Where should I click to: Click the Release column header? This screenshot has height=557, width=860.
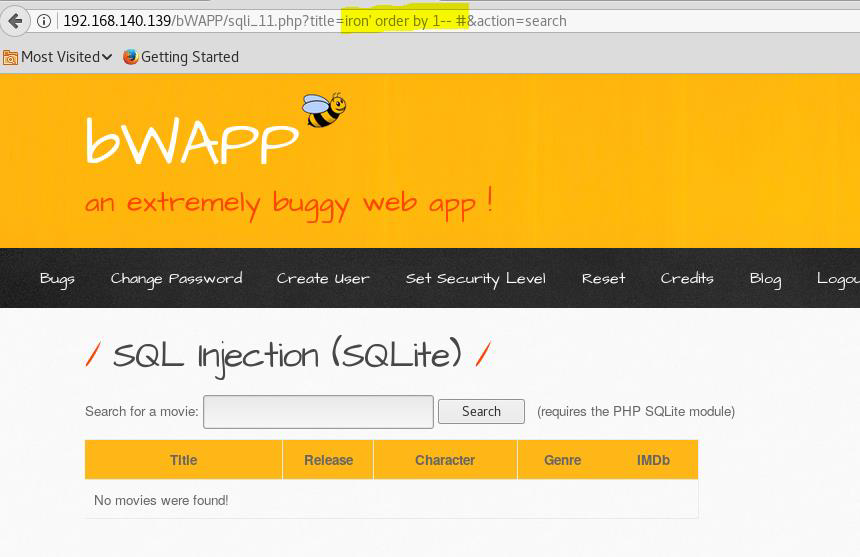(328, 460)
